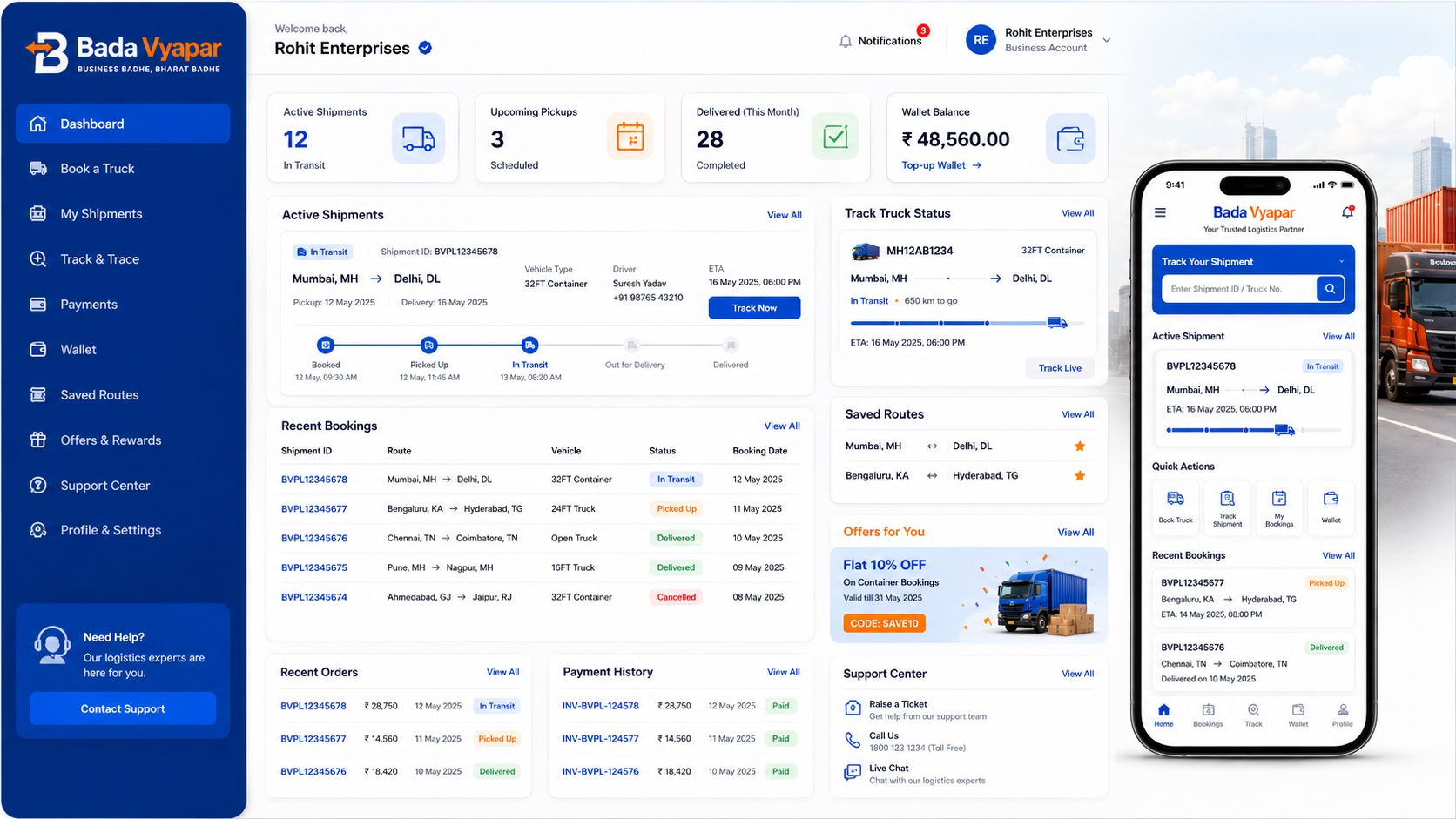Open invoice INV-BVPL-124576
This screenshot has width=1456, height=819.
600,771
